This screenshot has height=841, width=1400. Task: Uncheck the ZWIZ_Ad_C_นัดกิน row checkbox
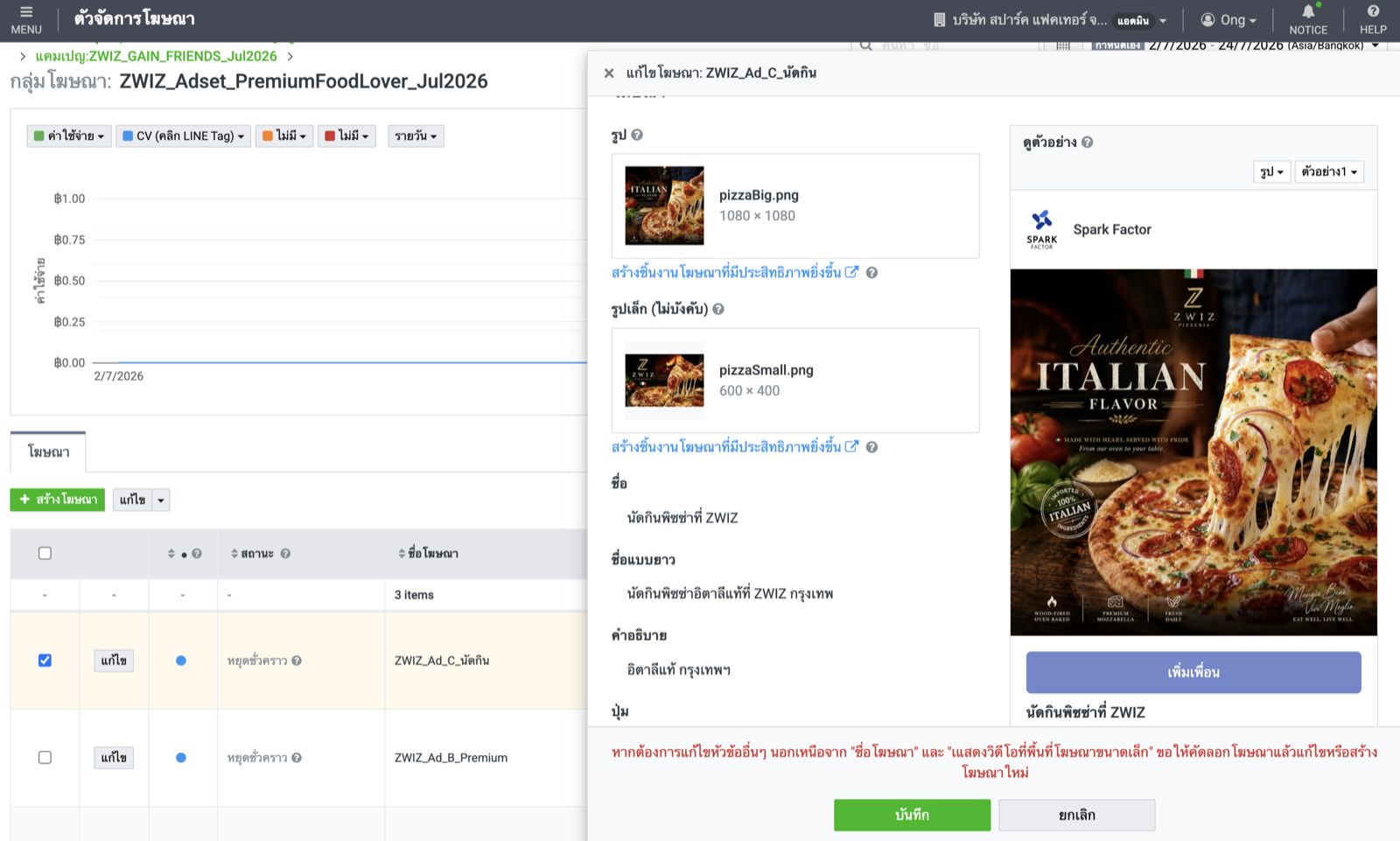click(45, 661)
